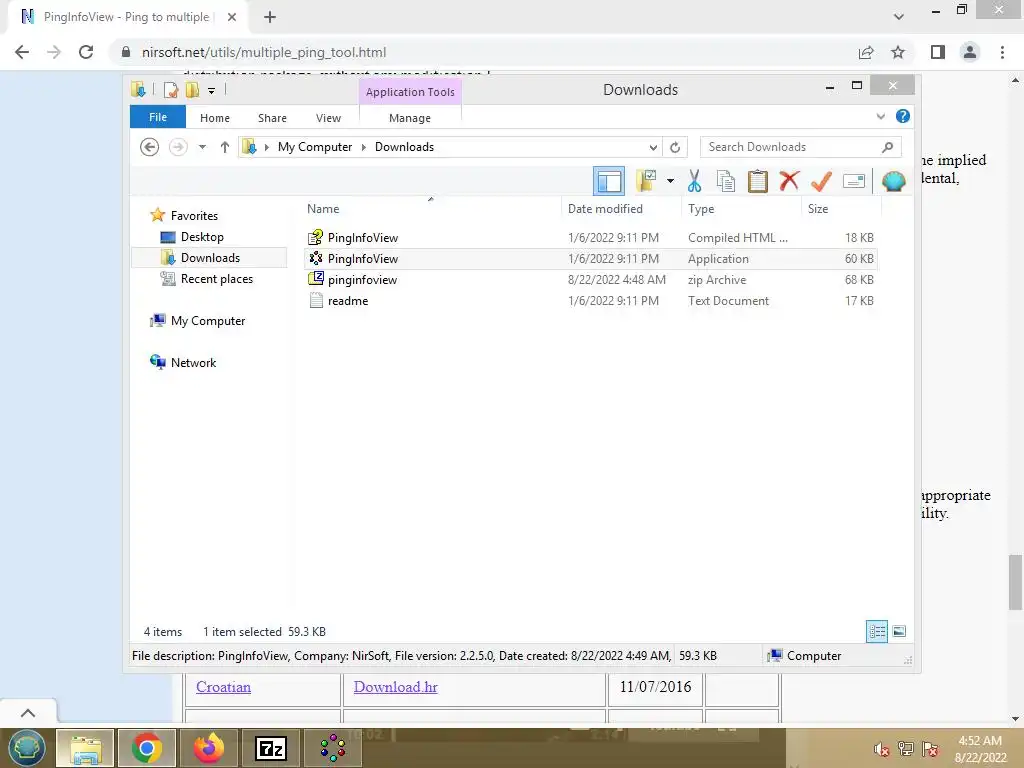Open the File ribbon tab
The width and height of the screenshot is (1024, 768).
pos(158,117)
